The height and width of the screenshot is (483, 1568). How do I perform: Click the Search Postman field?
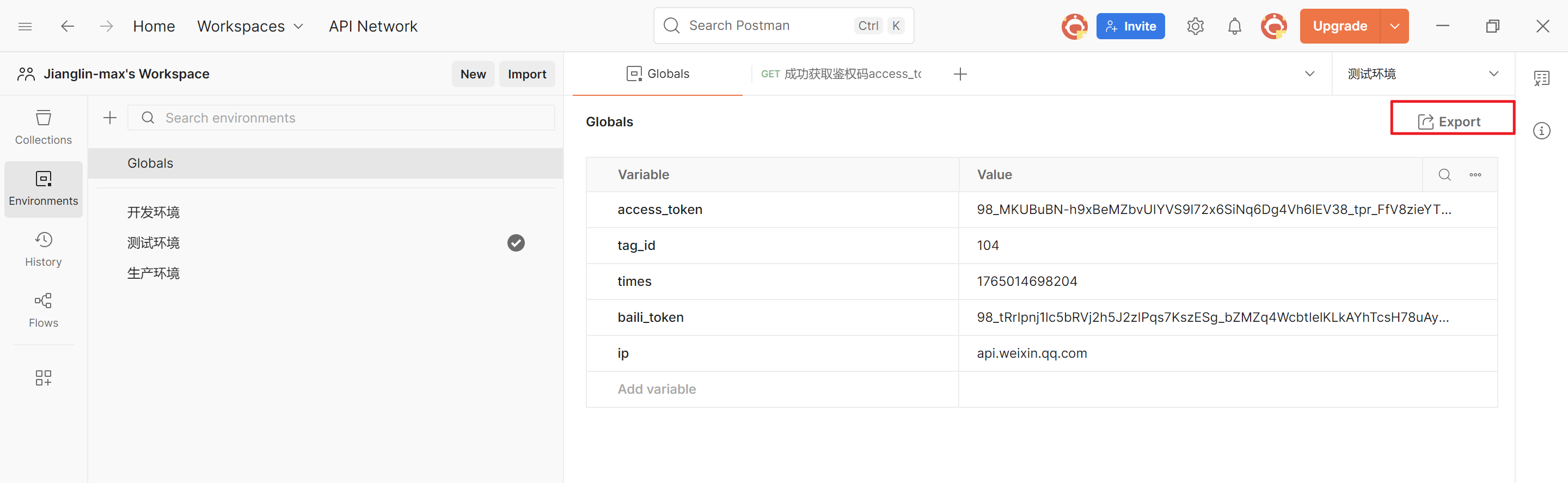(x=783, y=26)
